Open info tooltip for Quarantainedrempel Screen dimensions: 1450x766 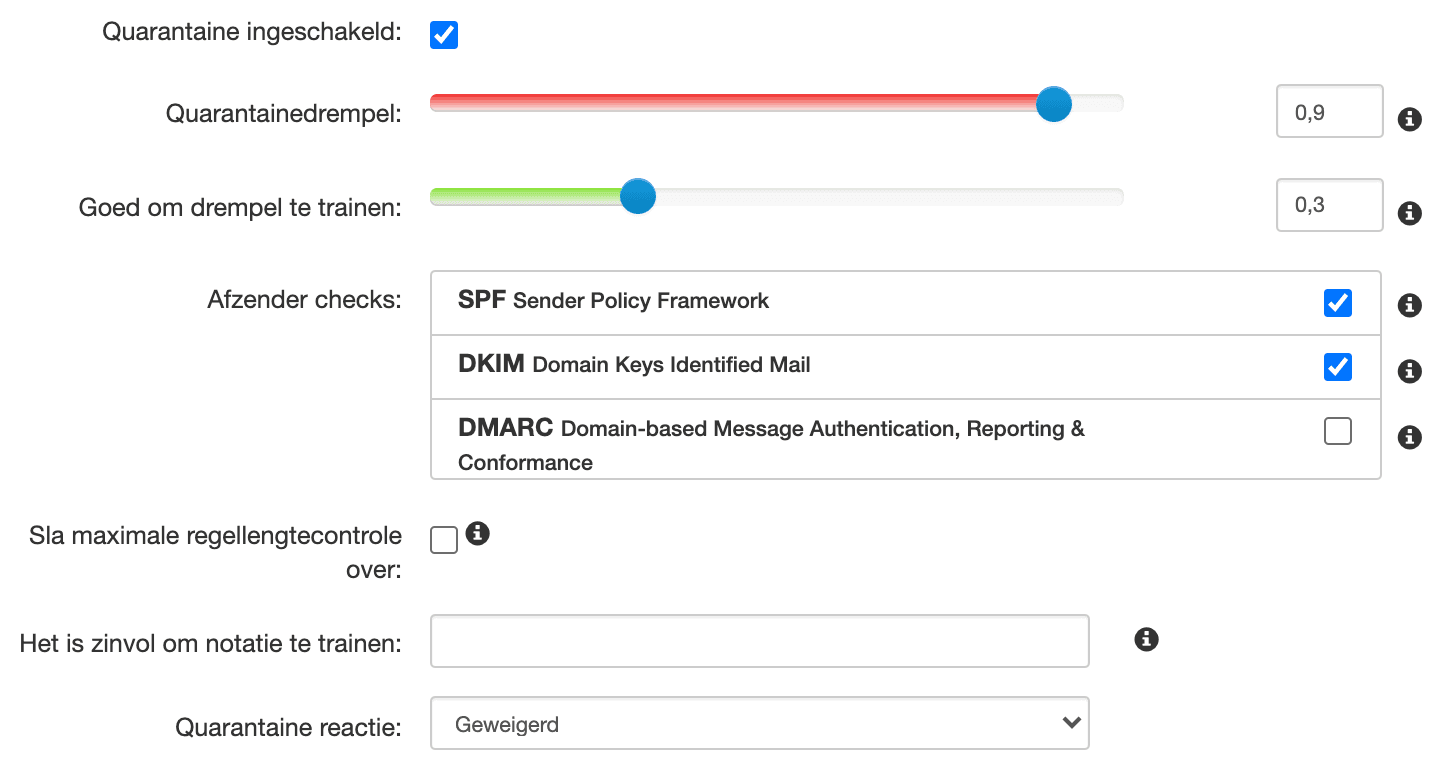(x=1409, y=120)
